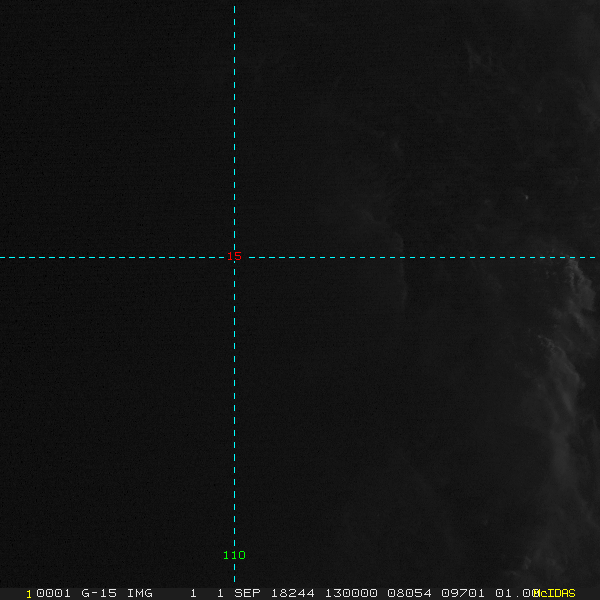Click the yellow 1 at far bottom left

(29, 593)
